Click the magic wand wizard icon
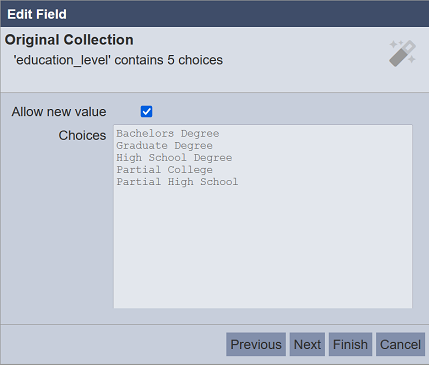This screenshot has height=365, width=429. tap(402, 53)
